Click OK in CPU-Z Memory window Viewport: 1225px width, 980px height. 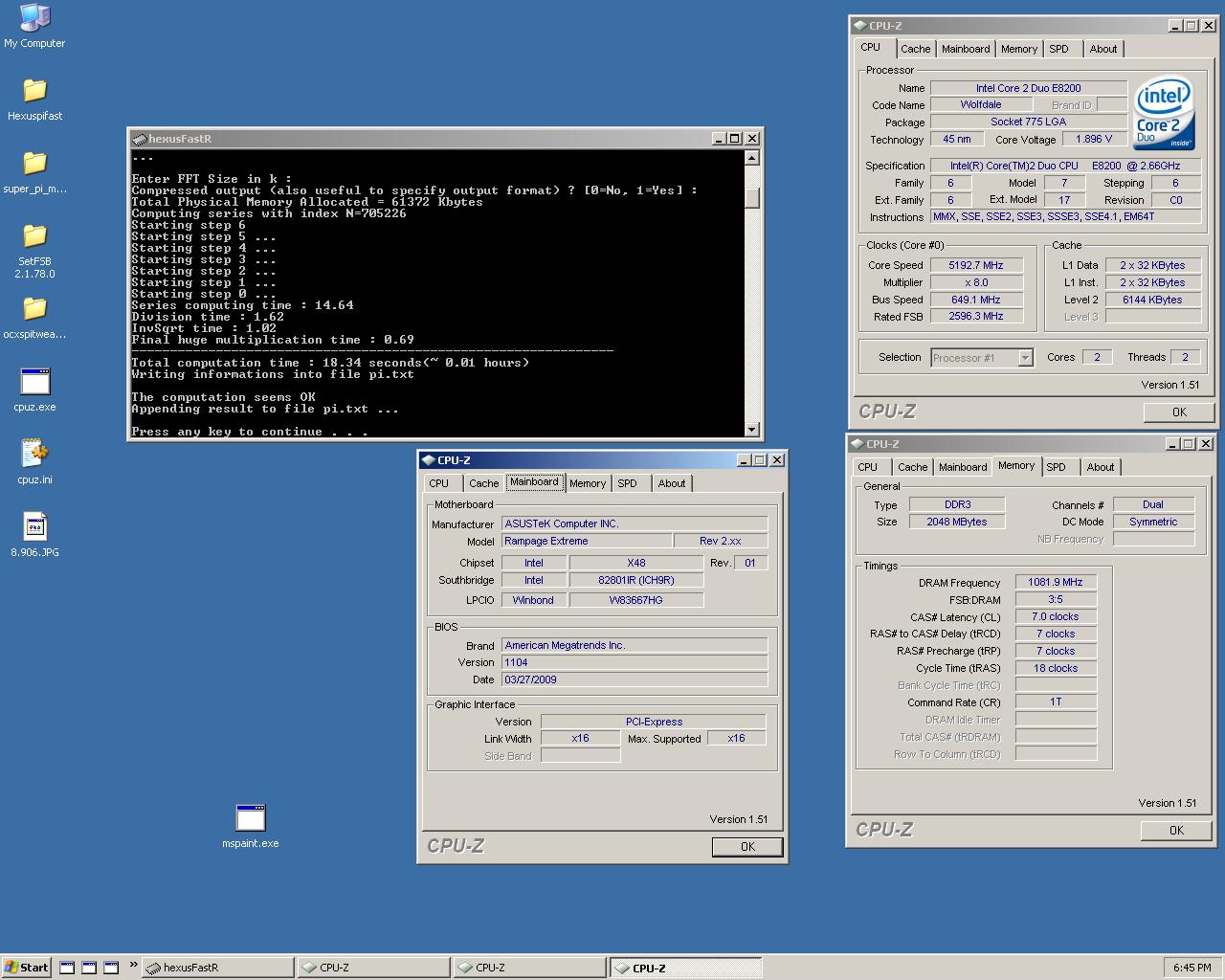(x=1176, y=831)
